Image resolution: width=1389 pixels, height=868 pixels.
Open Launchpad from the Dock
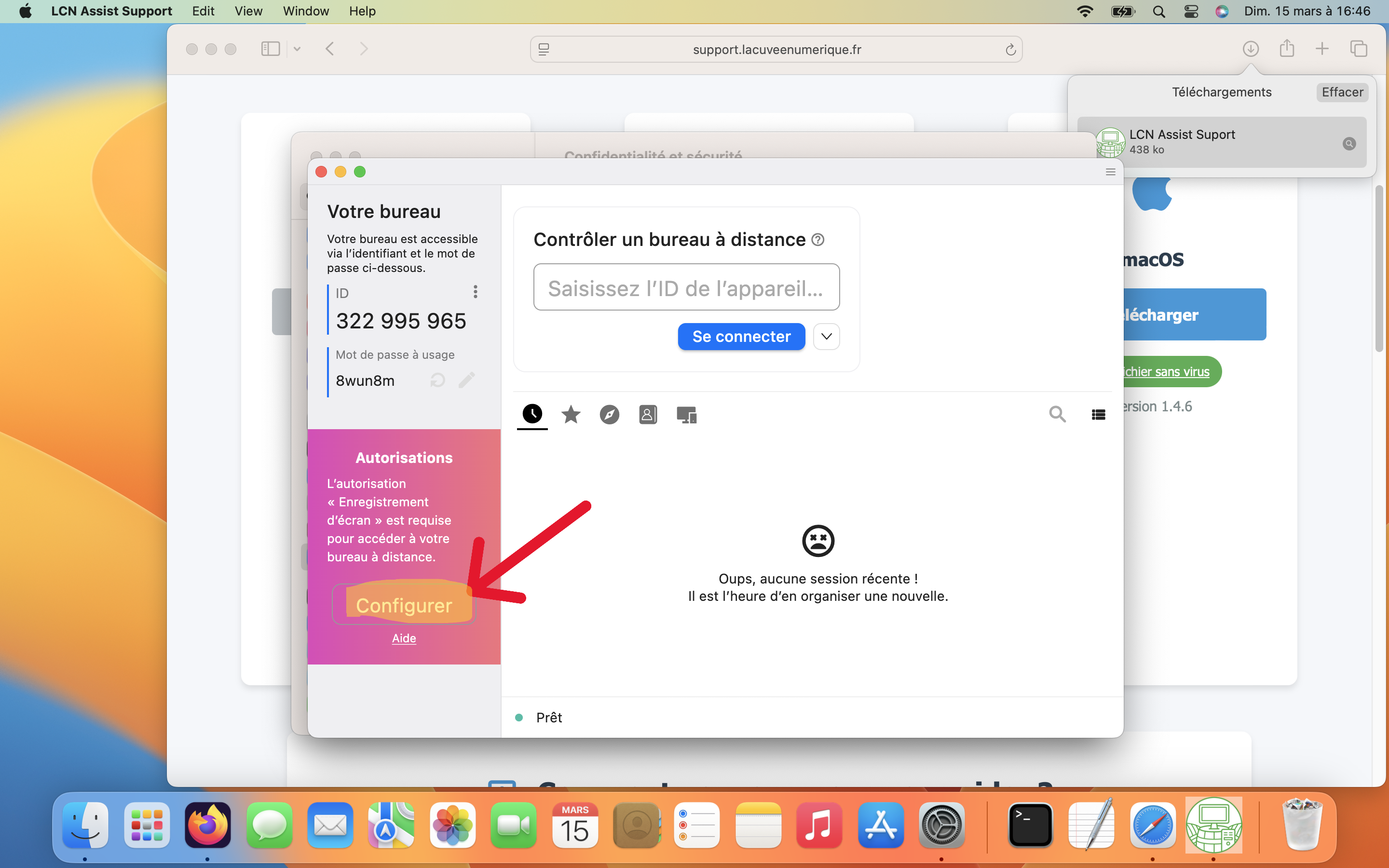pyautogui.click(x=147, y=825)
